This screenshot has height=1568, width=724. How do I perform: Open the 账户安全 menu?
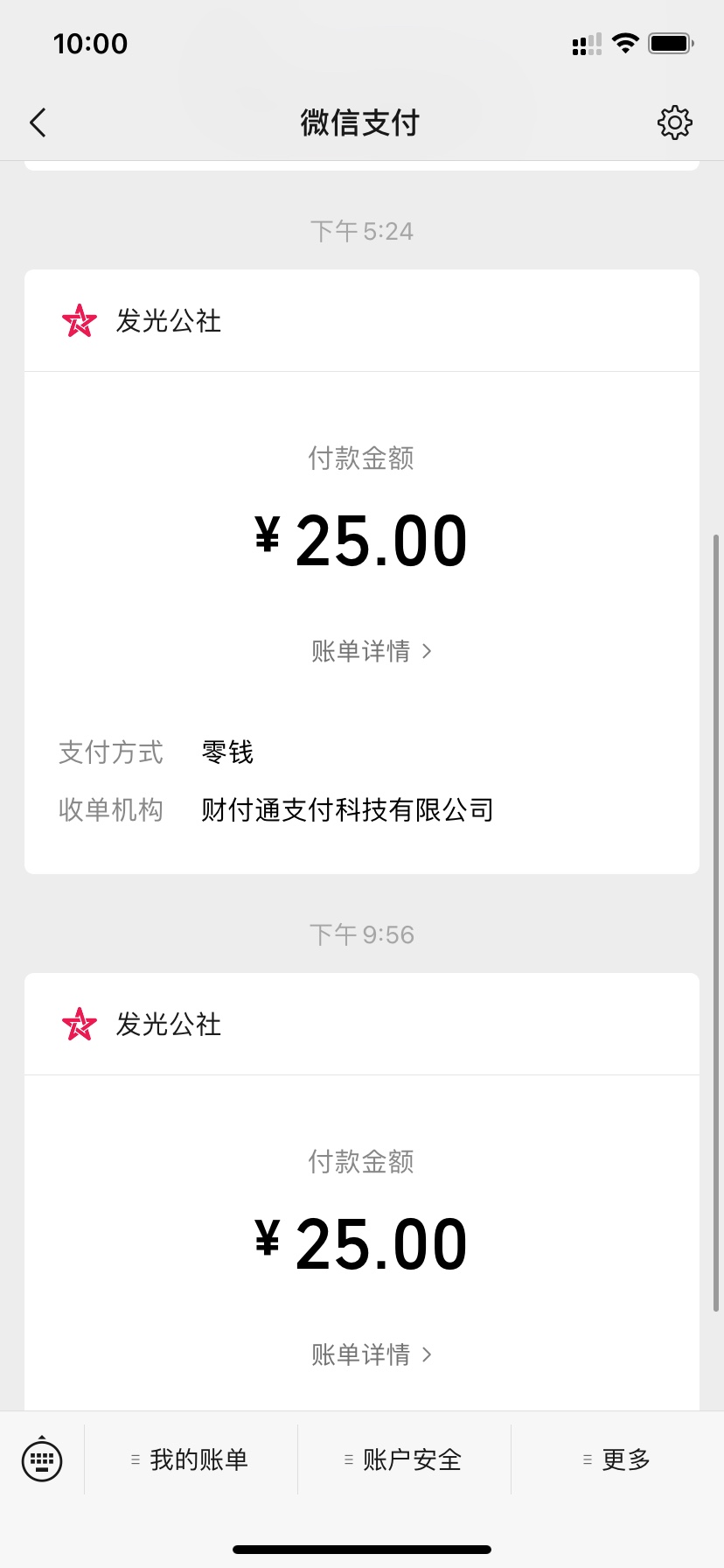(404, 1459)
